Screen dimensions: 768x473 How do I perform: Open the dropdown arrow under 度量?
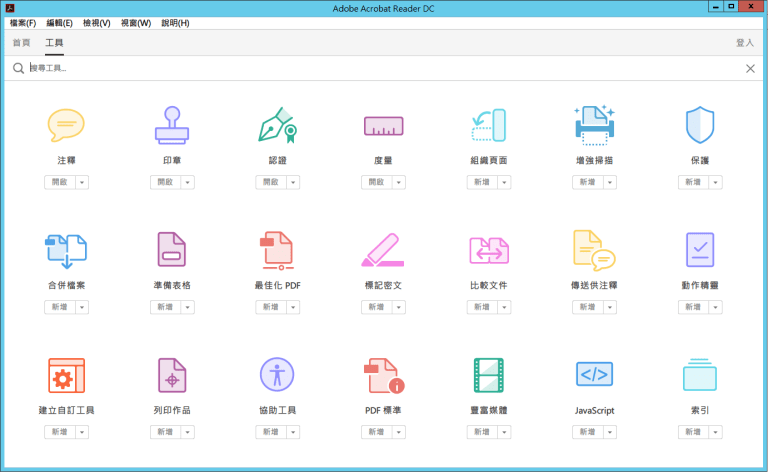click(x=399, y=182)
